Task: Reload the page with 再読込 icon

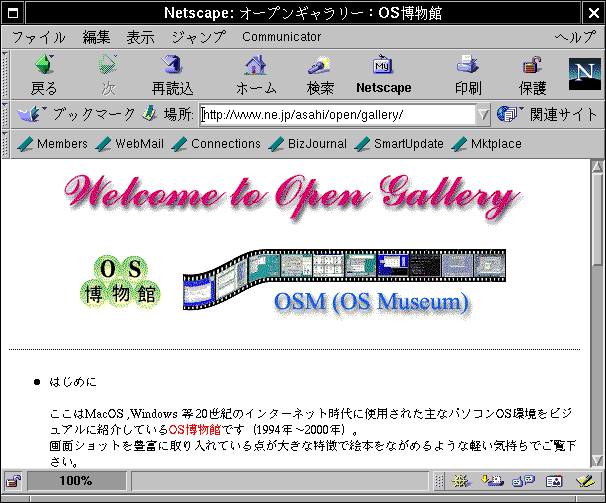Action: (172, 64)
